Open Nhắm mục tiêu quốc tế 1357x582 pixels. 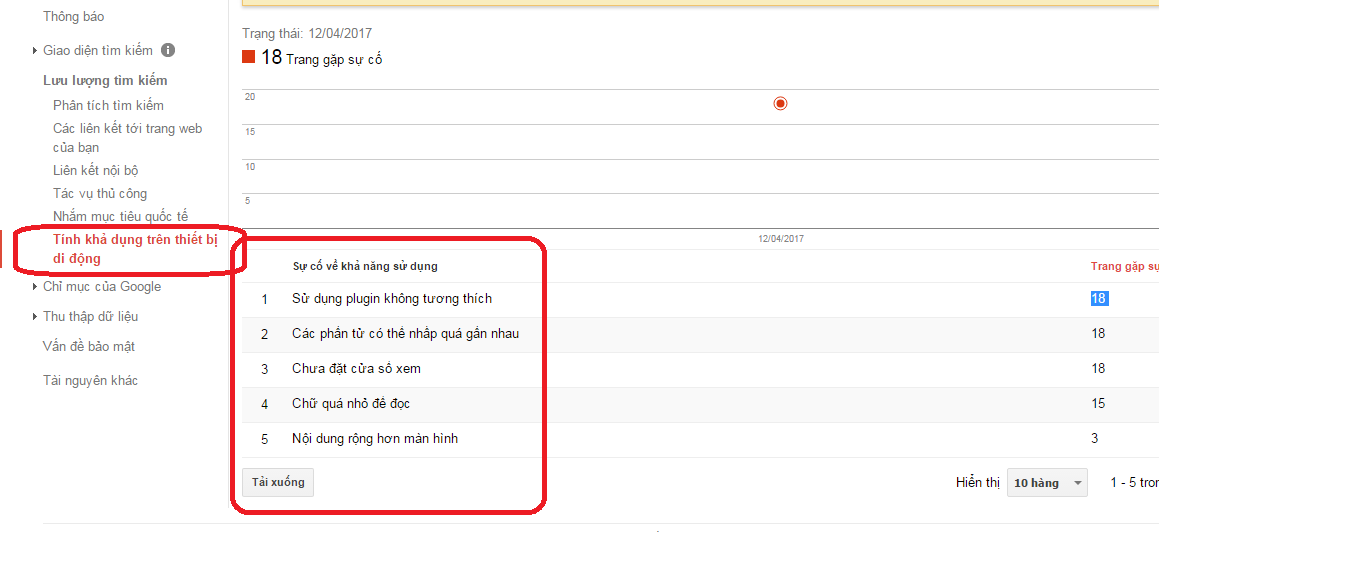point(120,217)
